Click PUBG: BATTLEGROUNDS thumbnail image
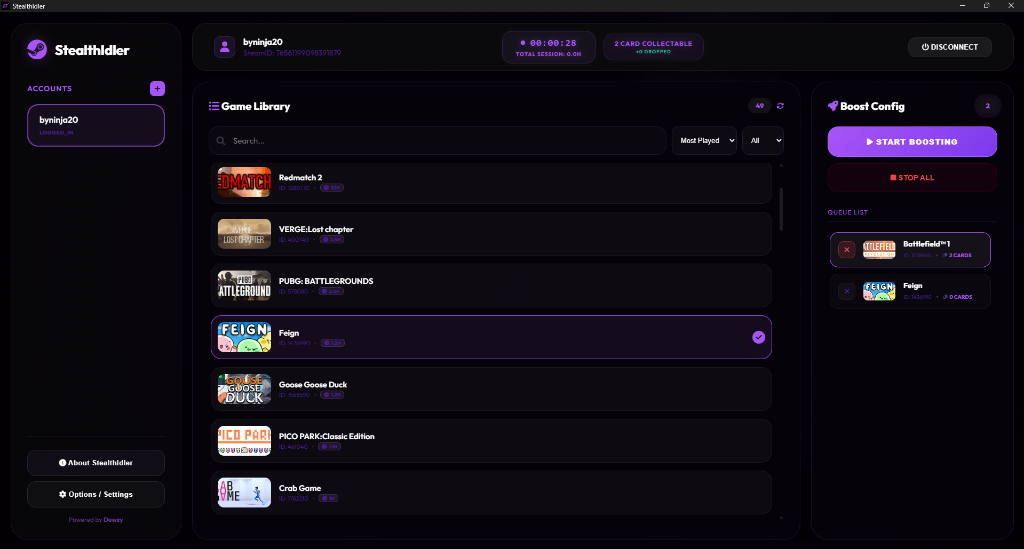 pyautogui.click(x=244, y=285)
